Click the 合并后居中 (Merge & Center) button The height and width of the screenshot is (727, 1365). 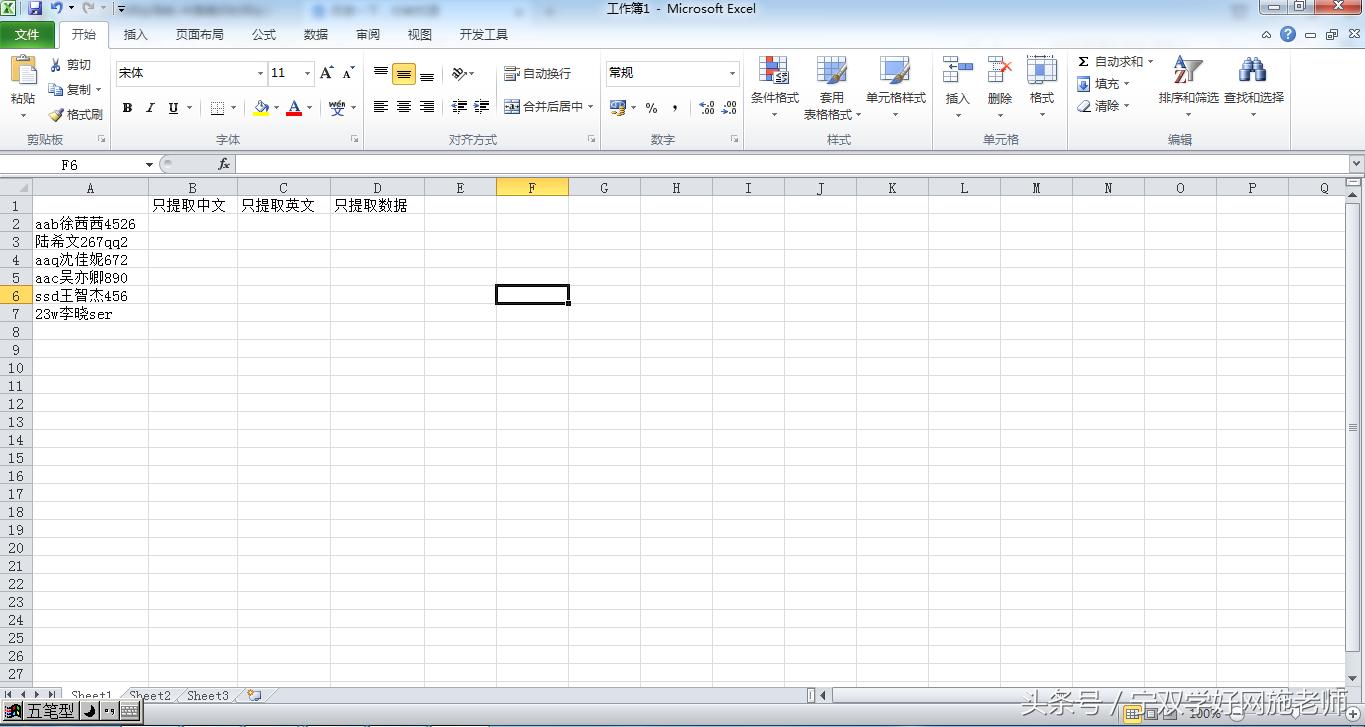[x=543, y=107]
